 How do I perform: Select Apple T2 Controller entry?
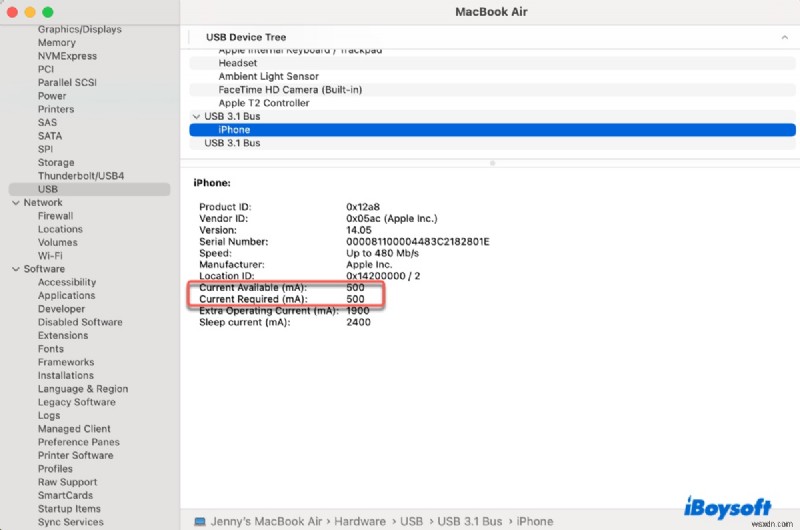(492, 103)
